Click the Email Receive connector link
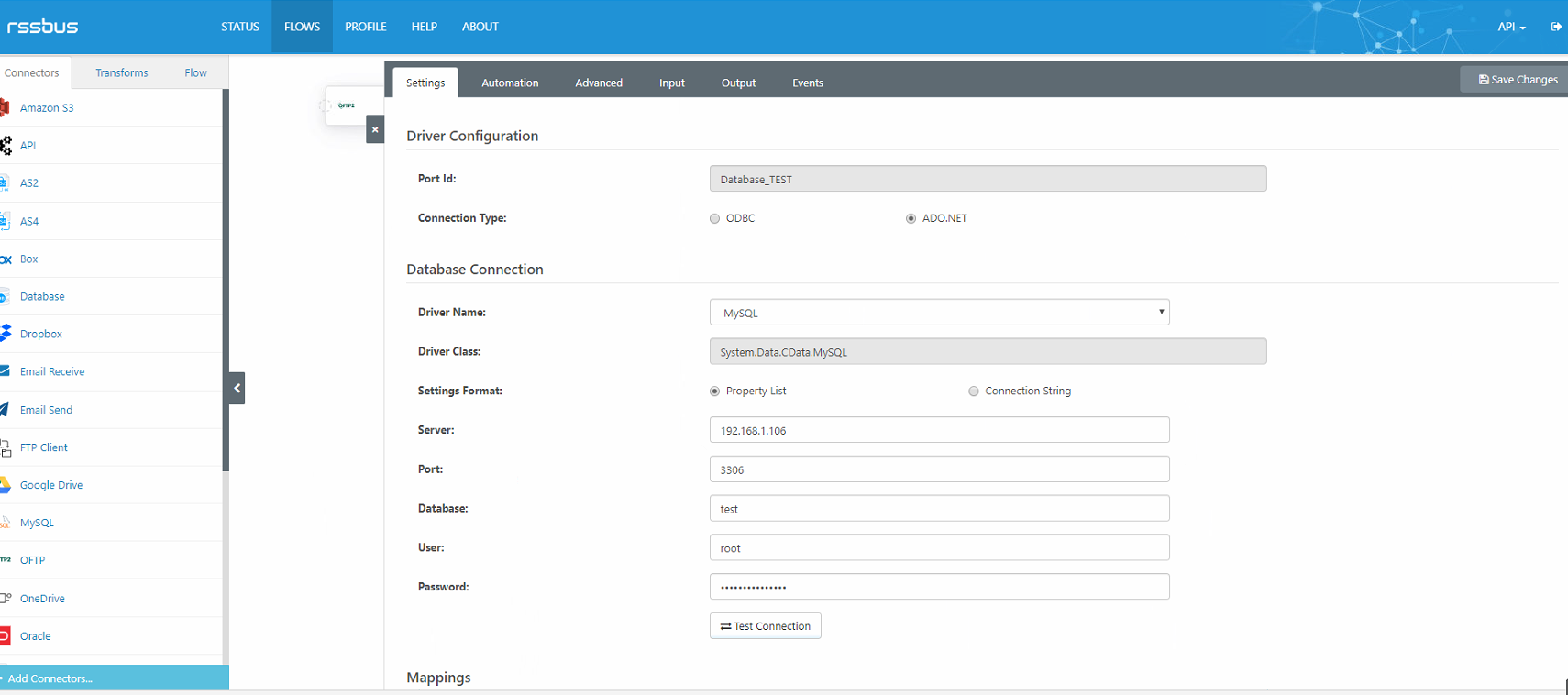 point(52,371)
